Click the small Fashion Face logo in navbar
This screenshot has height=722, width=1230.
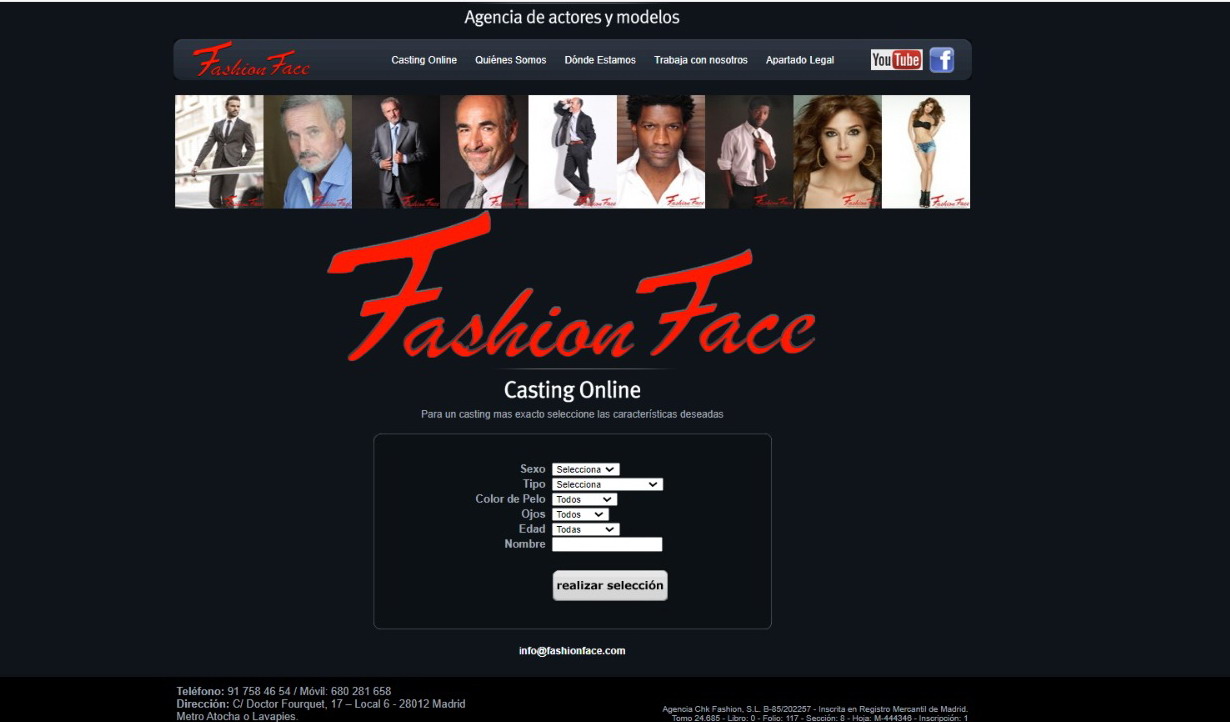pyautogui.click(x=252, y=60)
